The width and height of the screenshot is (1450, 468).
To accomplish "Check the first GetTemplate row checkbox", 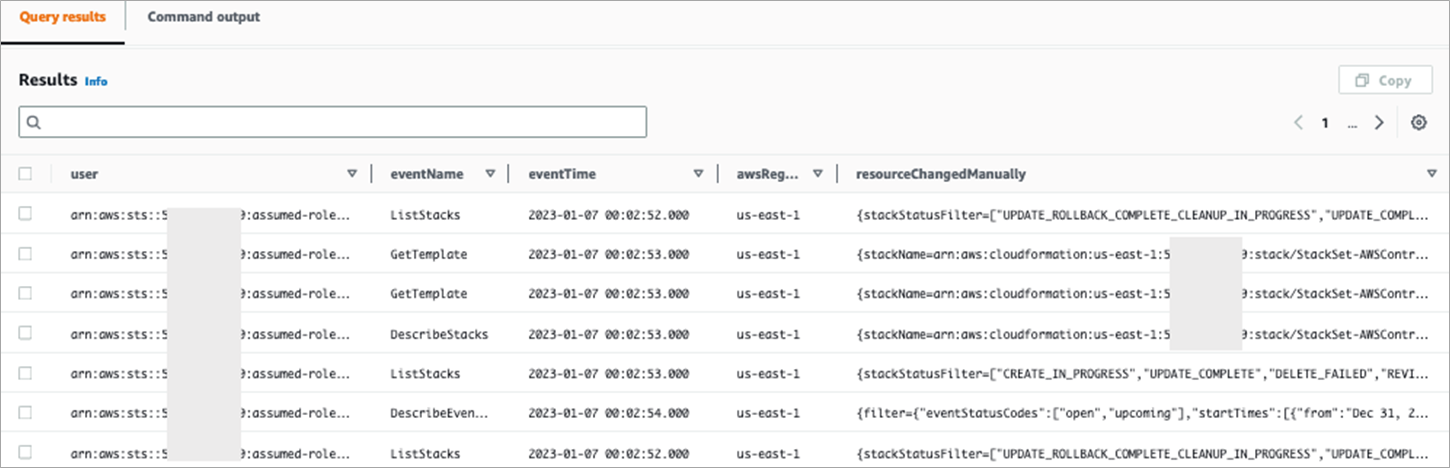I will point(25,254).
